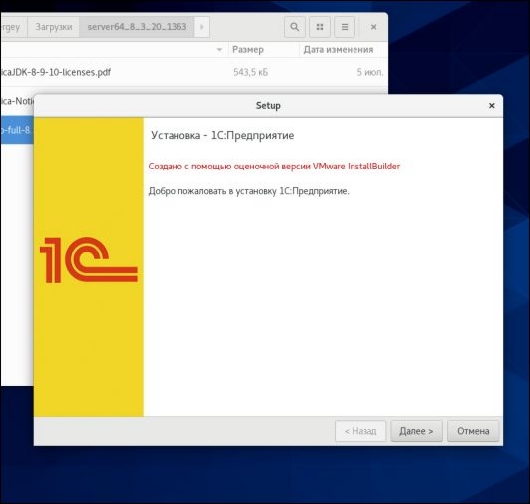
Task: Click the path bar forward arrow
Action: coord(202,27)
